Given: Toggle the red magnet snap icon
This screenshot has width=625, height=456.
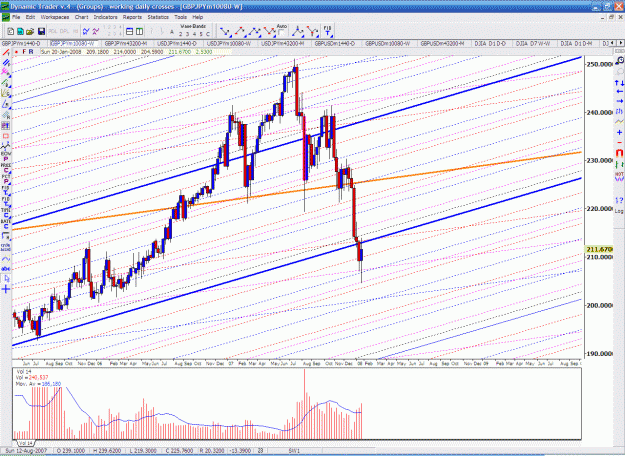Looking at the screenshot, I should [x=619, y=153].
